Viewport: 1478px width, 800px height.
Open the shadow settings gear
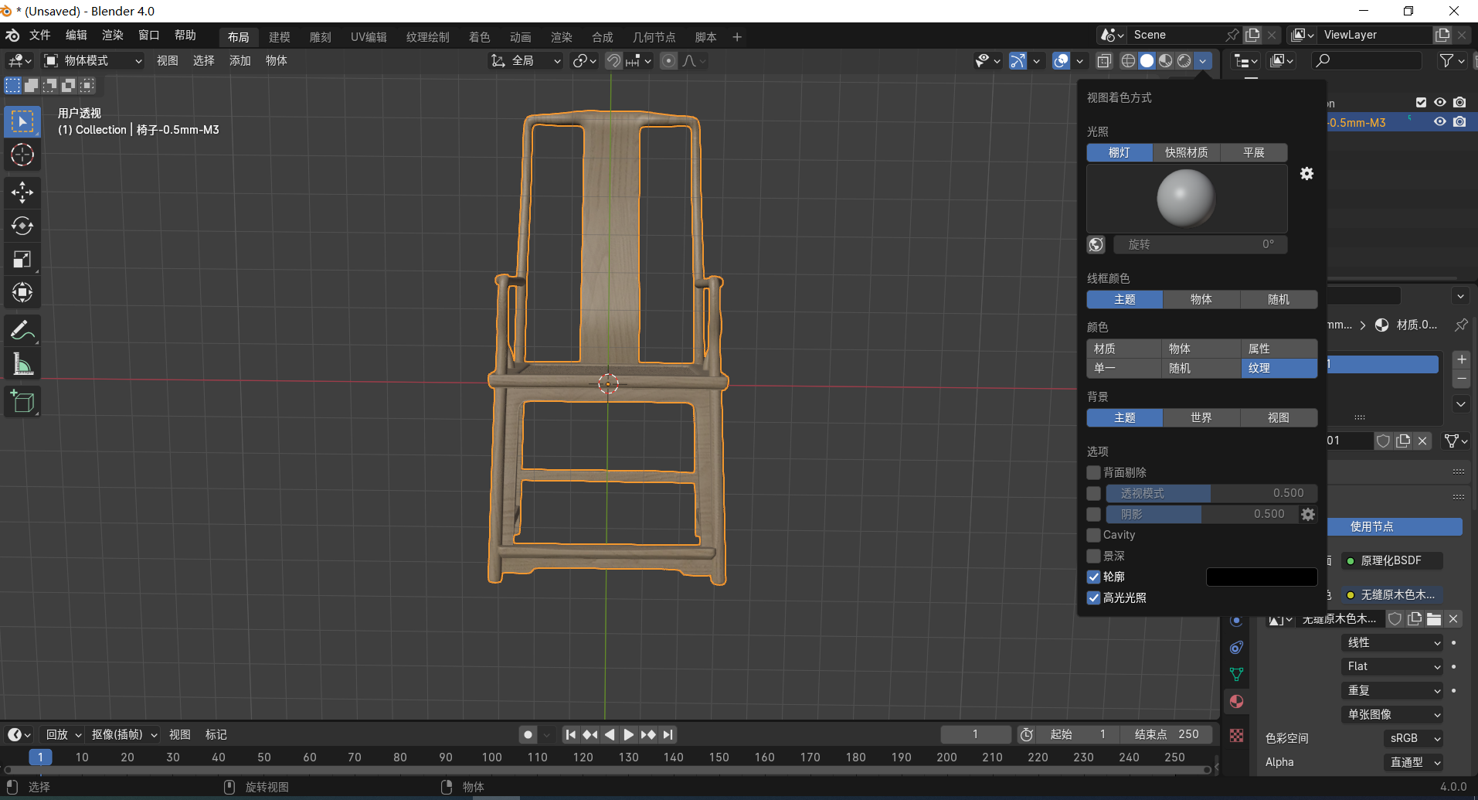click(1308, 514)
